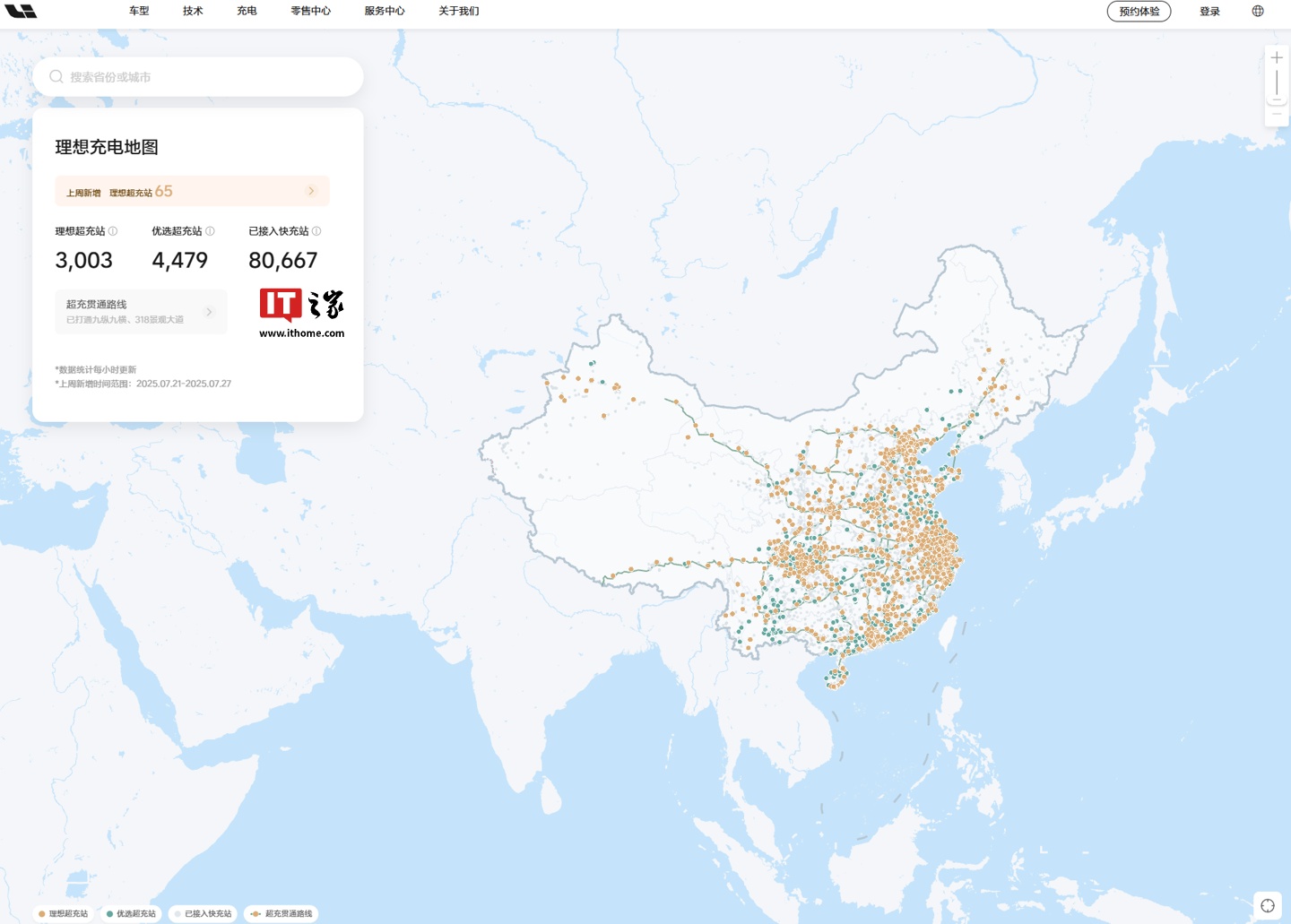This screenshot has height=924, width=1291.
Task: Open the globe language selector
Action: click(x=1258, y=12)
